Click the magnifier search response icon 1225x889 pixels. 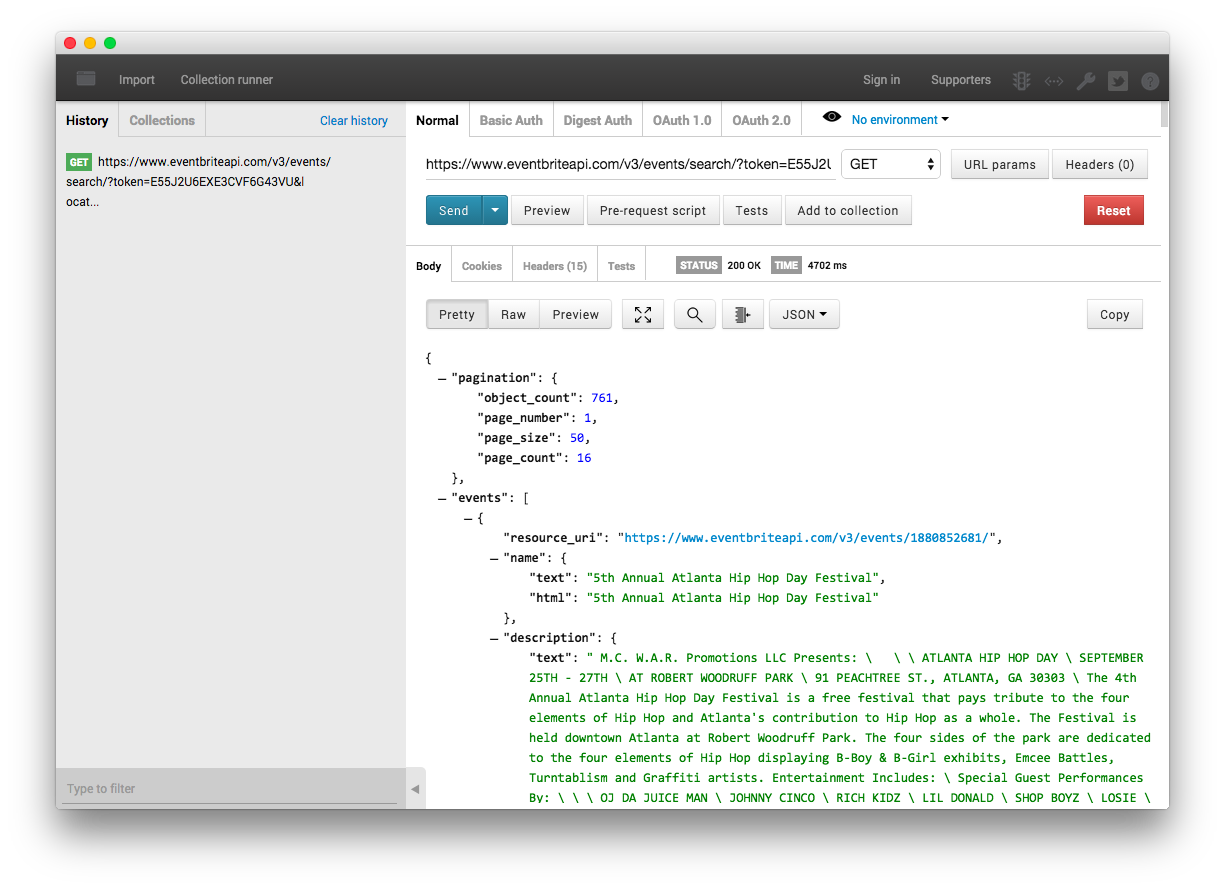click(x=694, y=315)
